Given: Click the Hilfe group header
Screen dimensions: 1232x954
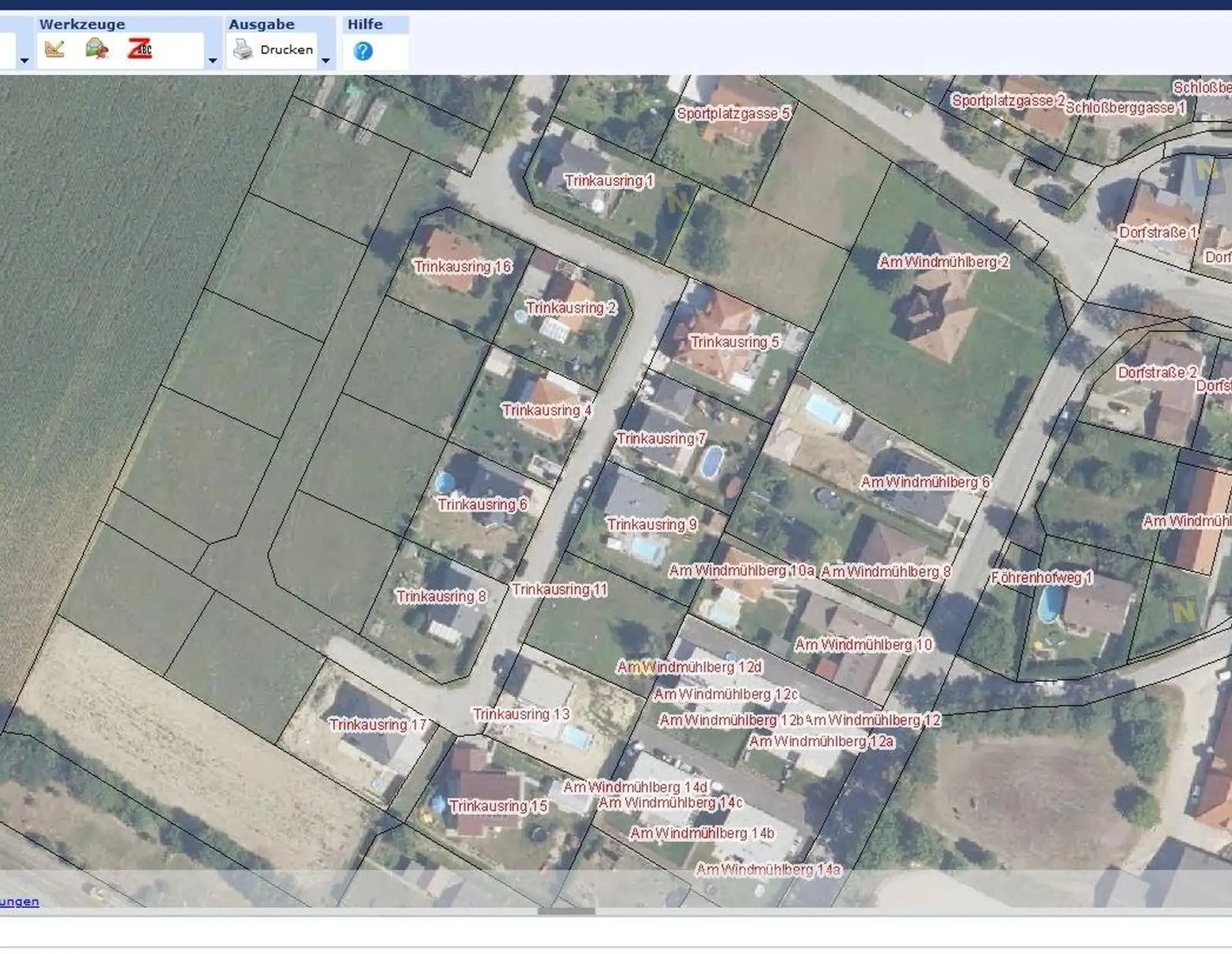Looking at the screenshot, I should pos(365,24).
